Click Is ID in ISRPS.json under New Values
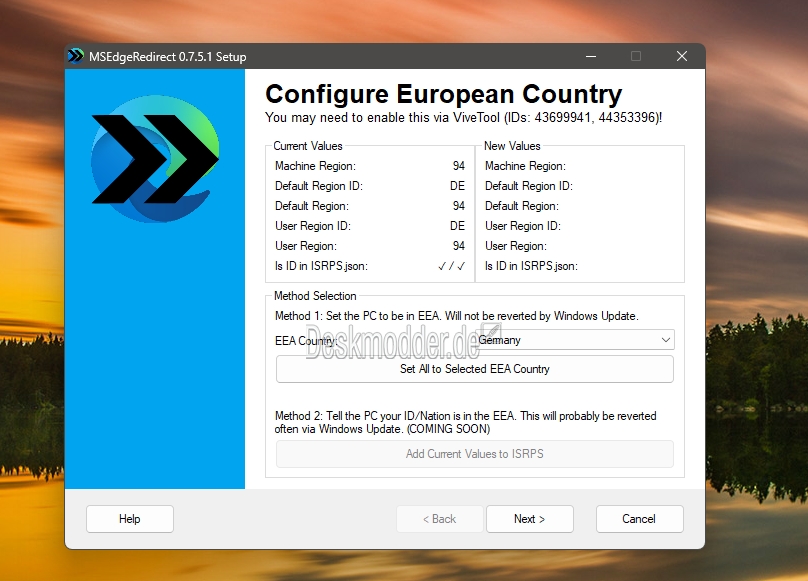The height and width of the screenshot is (581, 808). (x=531, y=266)
